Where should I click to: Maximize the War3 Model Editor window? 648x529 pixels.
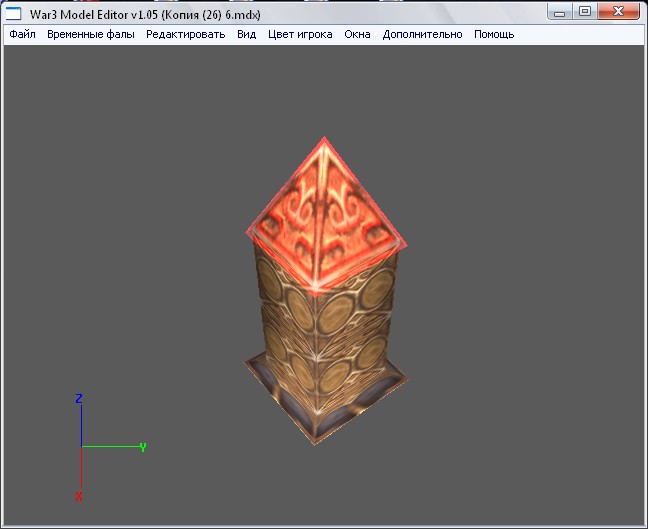(585, 12)
